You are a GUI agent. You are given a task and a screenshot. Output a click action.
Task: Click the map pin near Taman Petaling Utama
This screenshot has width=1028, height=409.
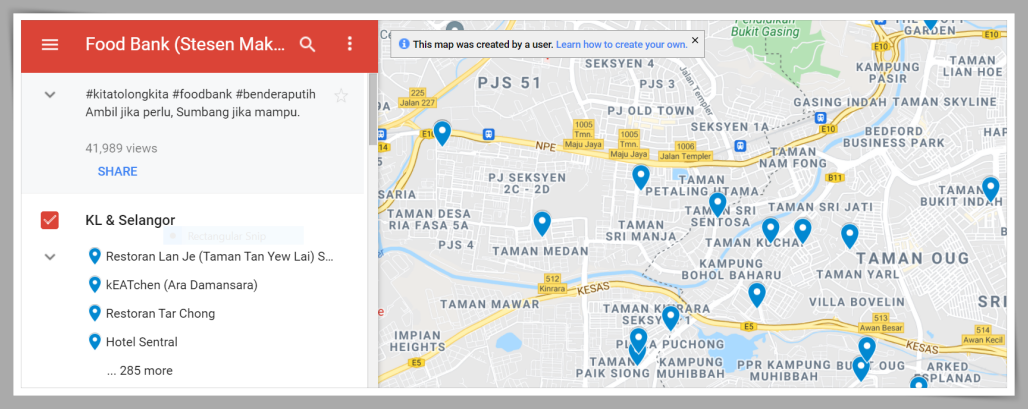pos(641,176)
